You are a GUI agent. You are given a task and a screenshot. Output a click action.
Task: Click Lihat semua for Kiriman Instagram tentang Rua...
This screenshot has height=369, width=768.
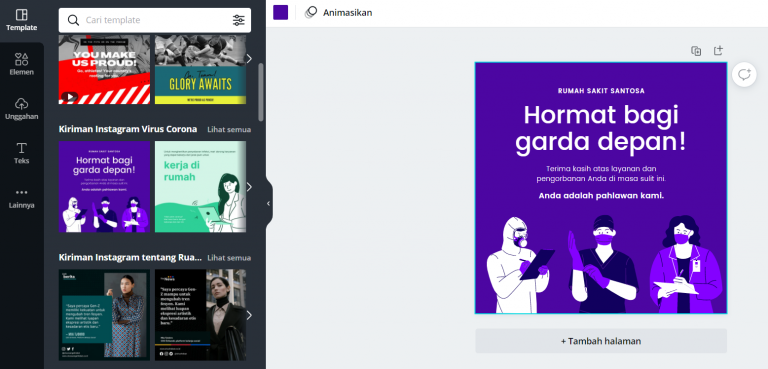click(x=229, y=258)
